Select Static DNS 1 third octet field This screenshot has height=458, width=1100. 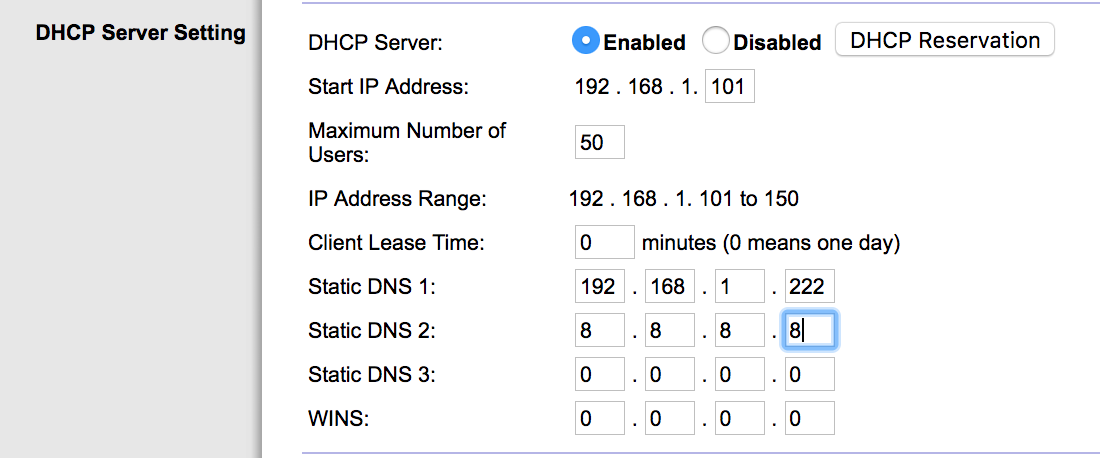[x=740, y=287]
